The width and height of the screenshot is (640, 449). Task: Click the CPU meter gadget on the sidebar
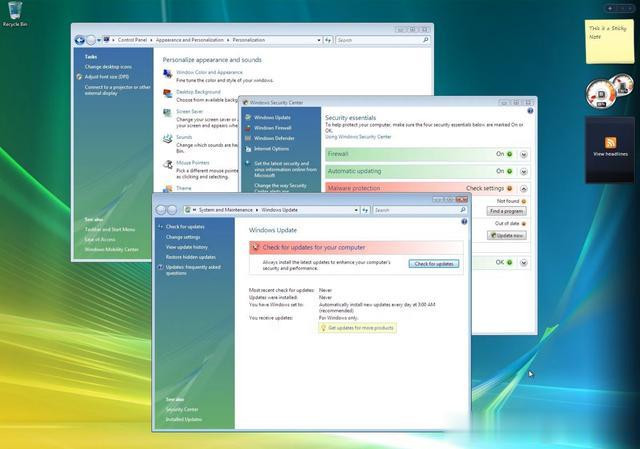609,91
